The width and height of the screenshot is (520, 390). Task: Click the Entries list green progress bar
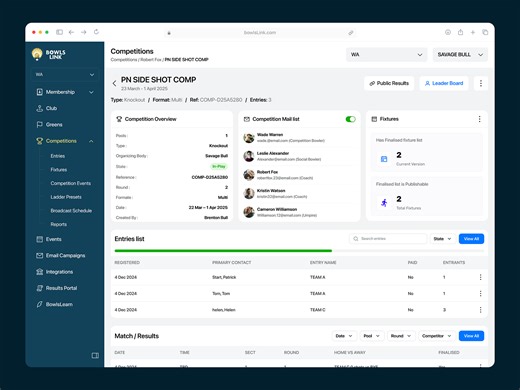click(223, 251)
